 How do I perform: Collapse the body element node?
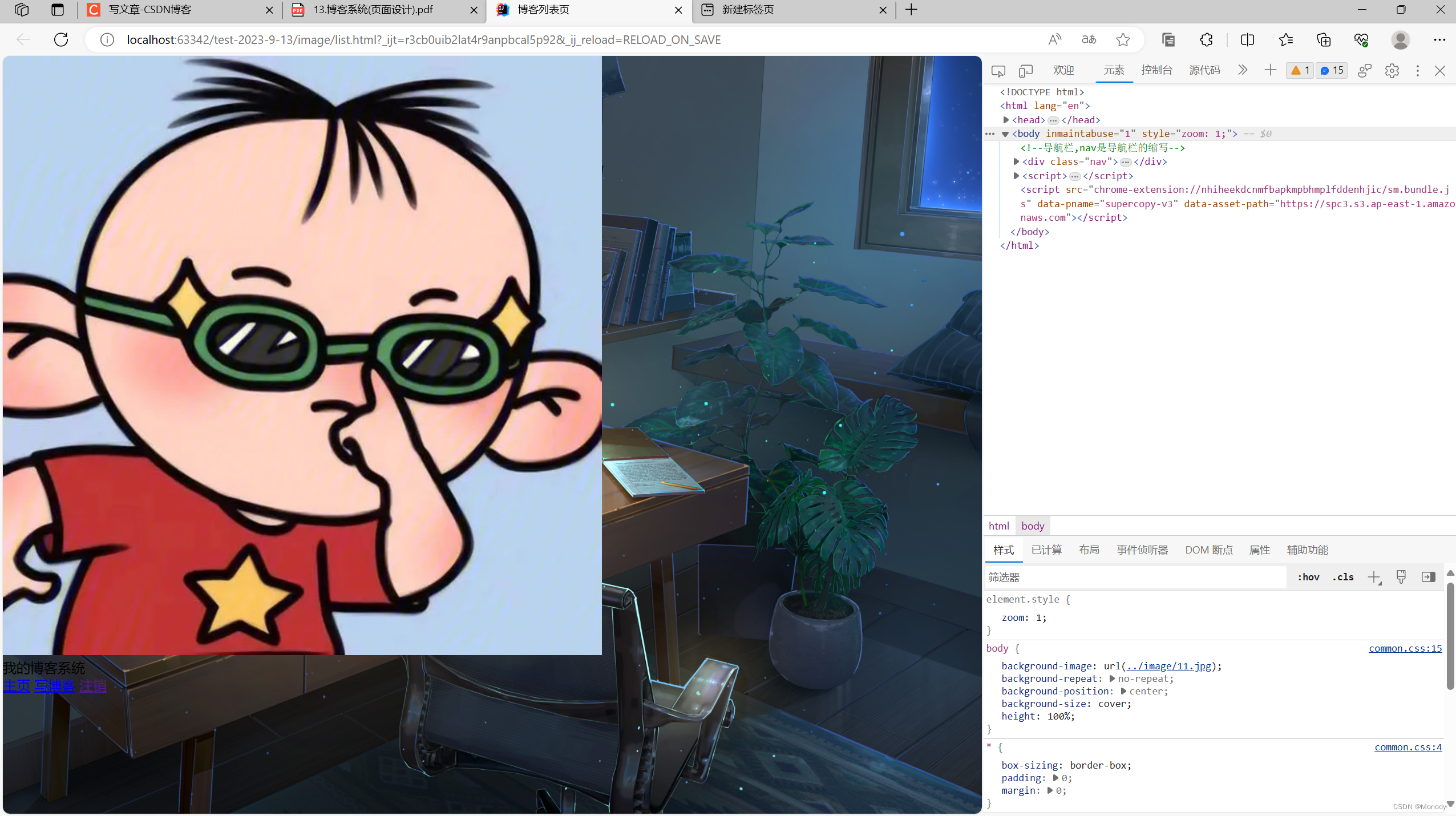pos(1005,134)
